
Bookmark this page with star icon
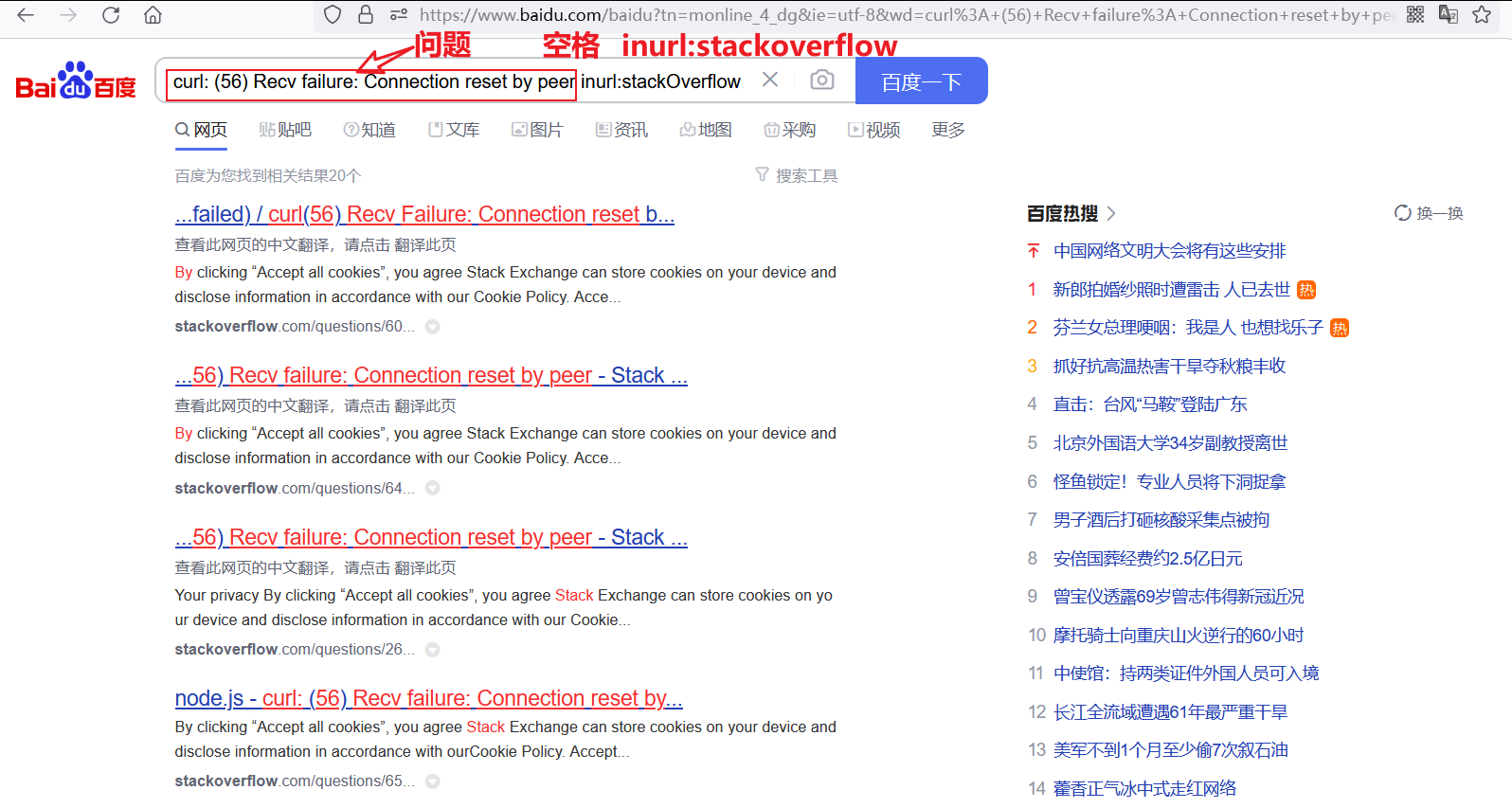pyautogui.click(x=1482, y=14)
